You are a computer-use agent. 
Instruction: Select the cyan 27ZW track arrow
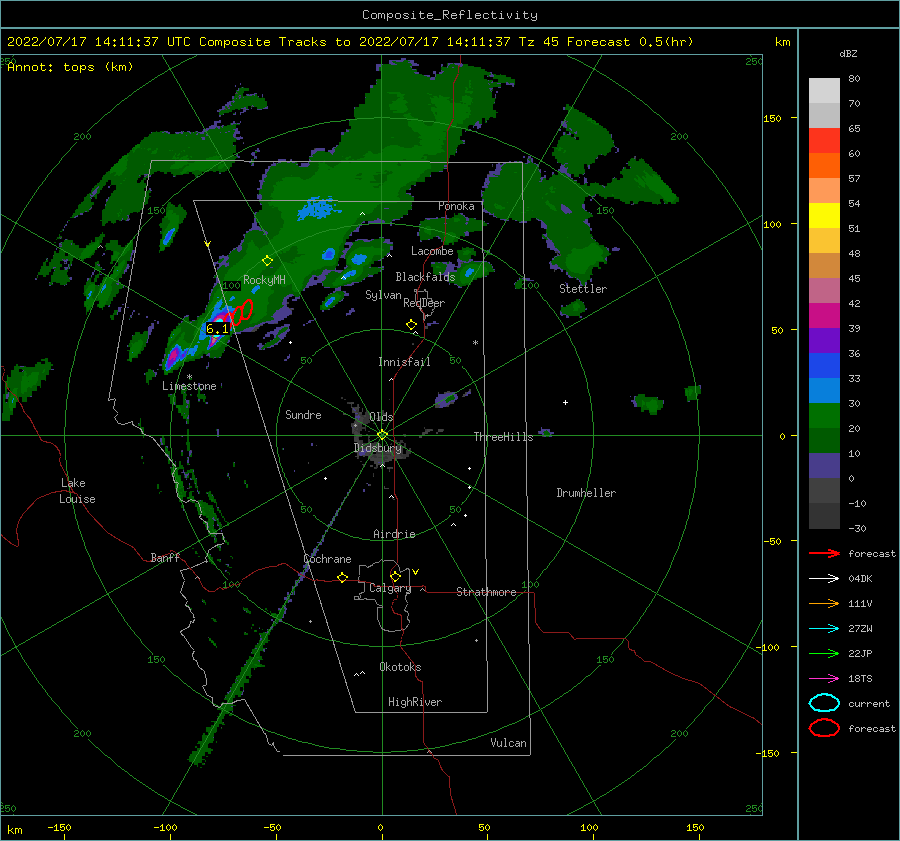[x=824, y=629]
